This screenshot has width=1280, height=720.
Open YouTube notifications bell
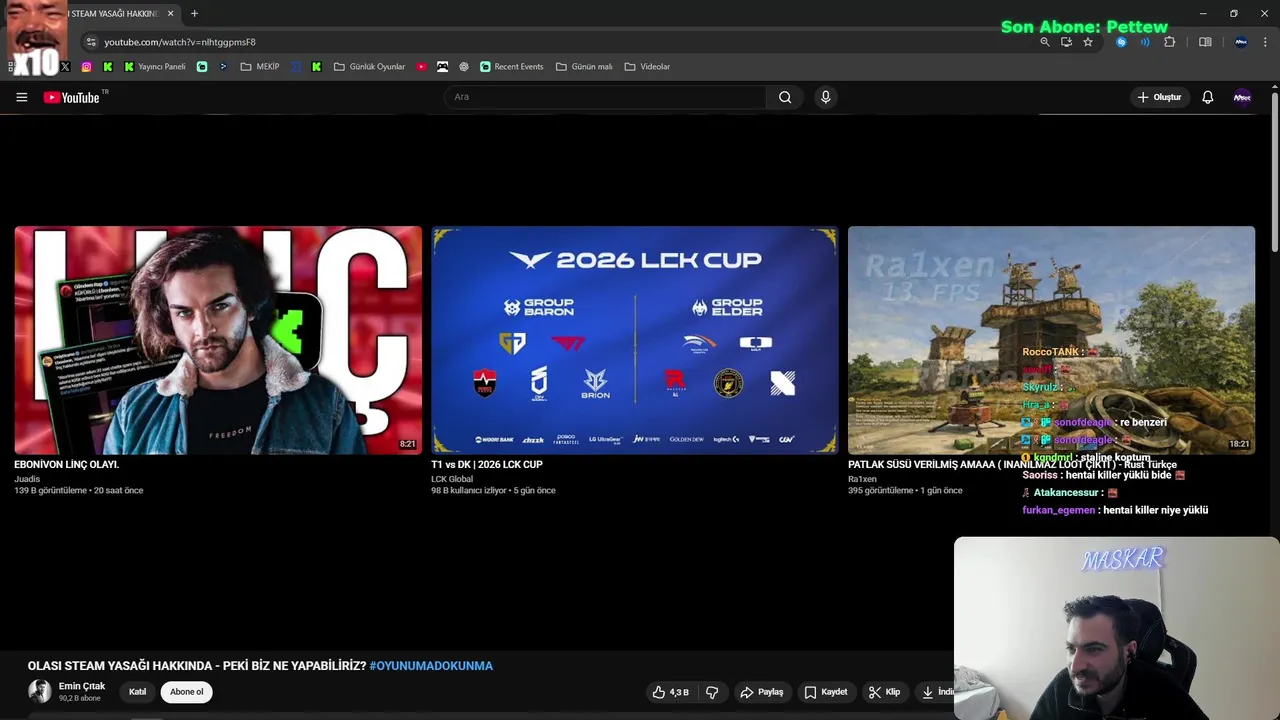(x=1208, y=97)
